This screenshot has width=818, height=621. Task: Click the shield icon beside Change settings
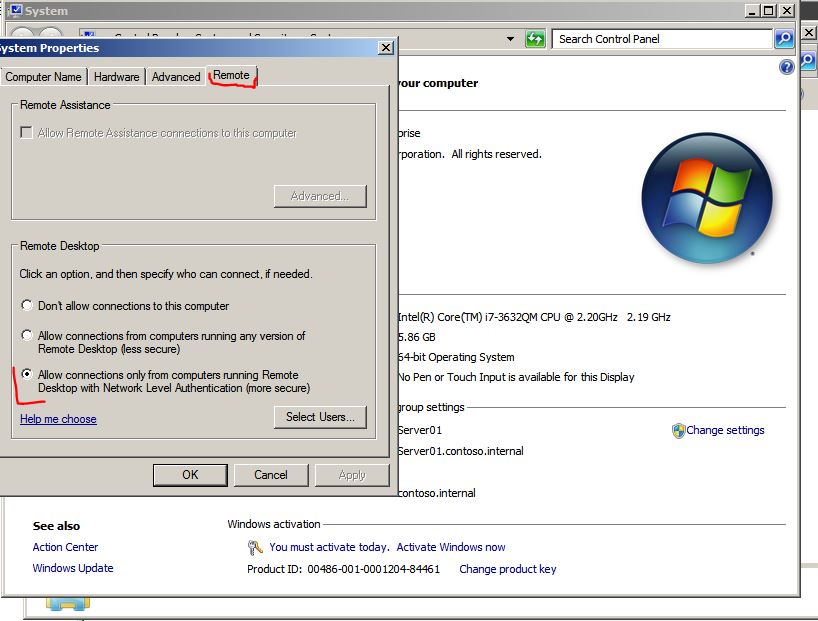click(678, 431)
